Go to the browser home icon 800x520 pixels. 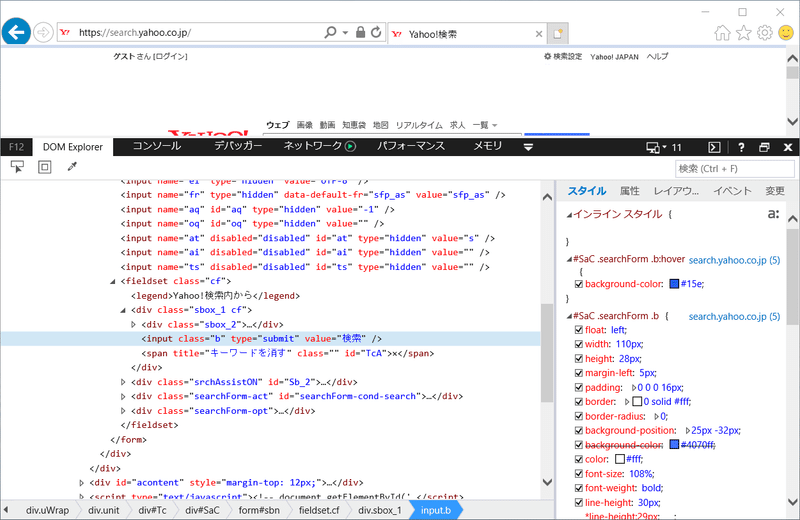[x=722, y=33]
